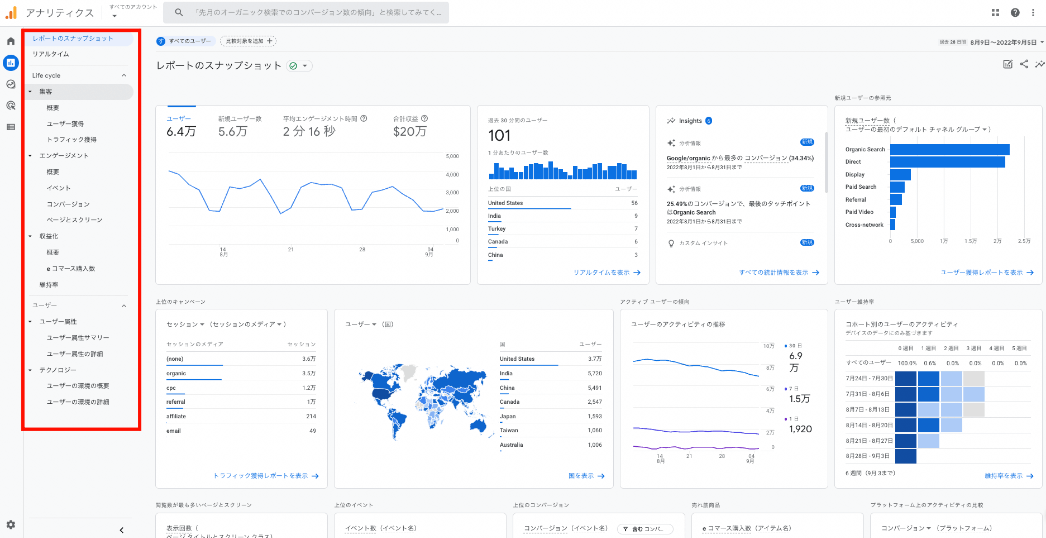This screenshot has height=538, width=1046.
Task: Click the filter icon in conversions card
Action: pyautogui.click(x=626, y=529)
